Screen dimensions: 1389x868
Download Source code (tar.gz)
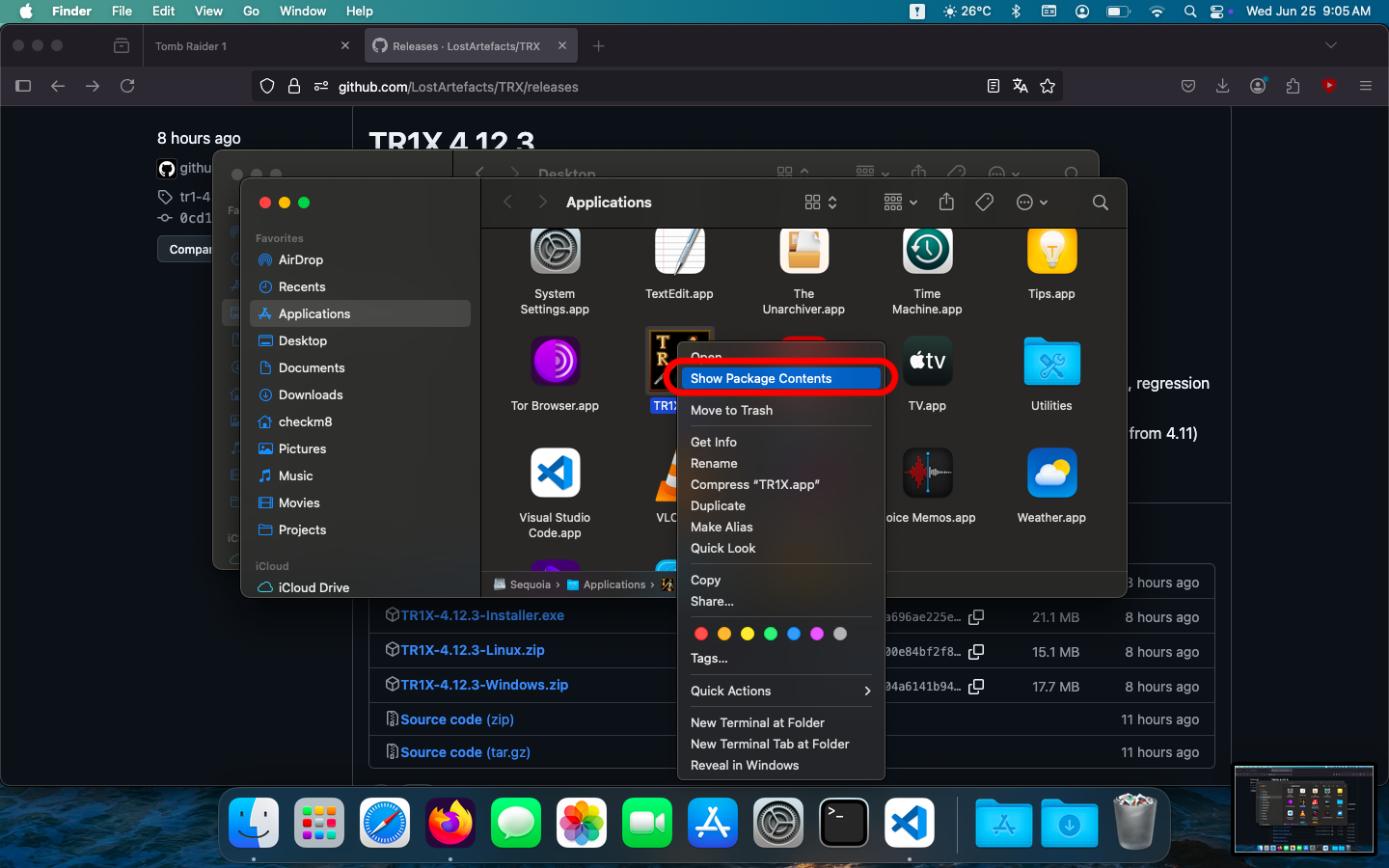[x=465, y=752]
